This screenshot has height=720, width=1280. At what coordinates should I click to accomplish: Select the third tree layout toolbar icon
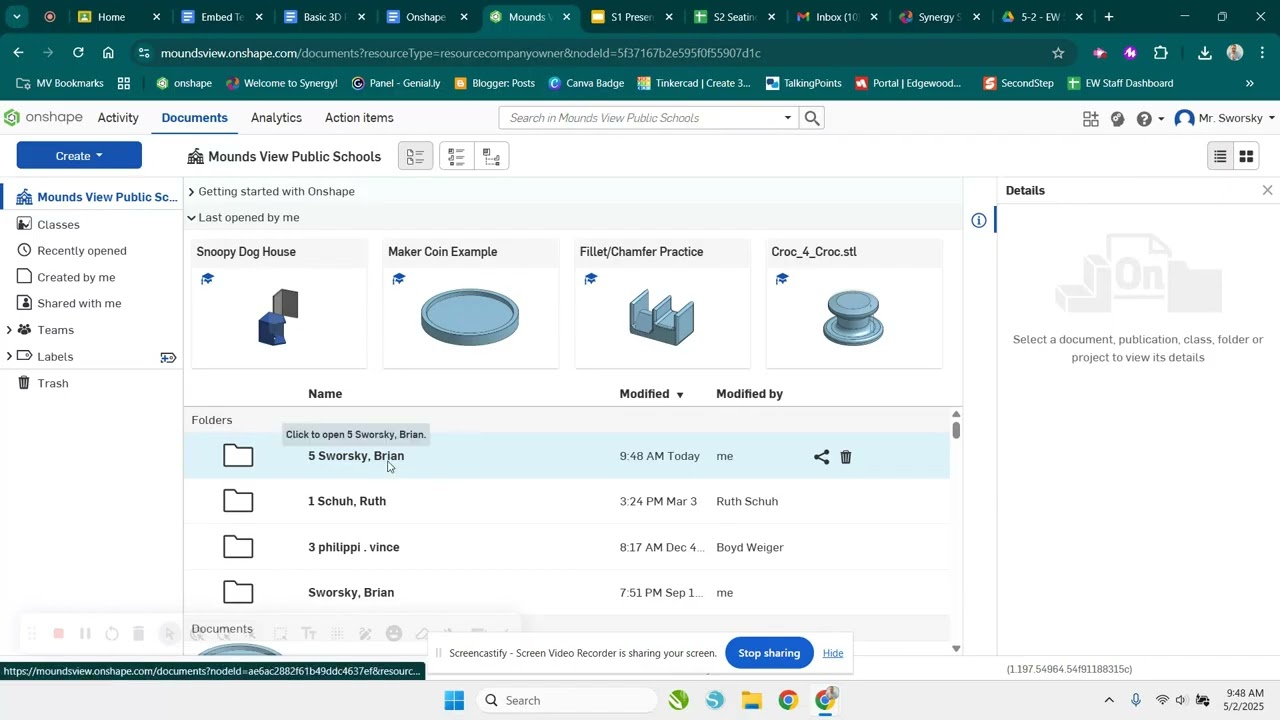(x=491, y=157)
